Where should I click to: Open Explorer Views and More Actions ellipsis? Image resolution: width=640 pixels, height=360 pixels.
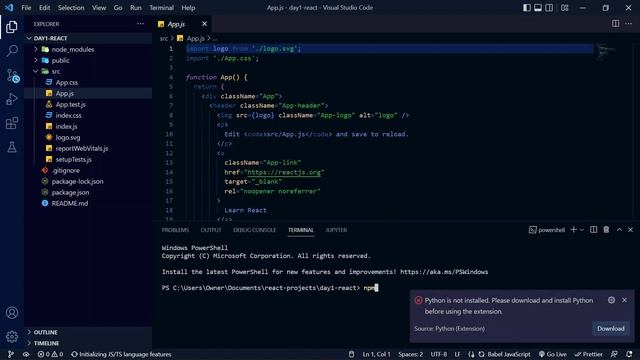[x=140, y=24]
